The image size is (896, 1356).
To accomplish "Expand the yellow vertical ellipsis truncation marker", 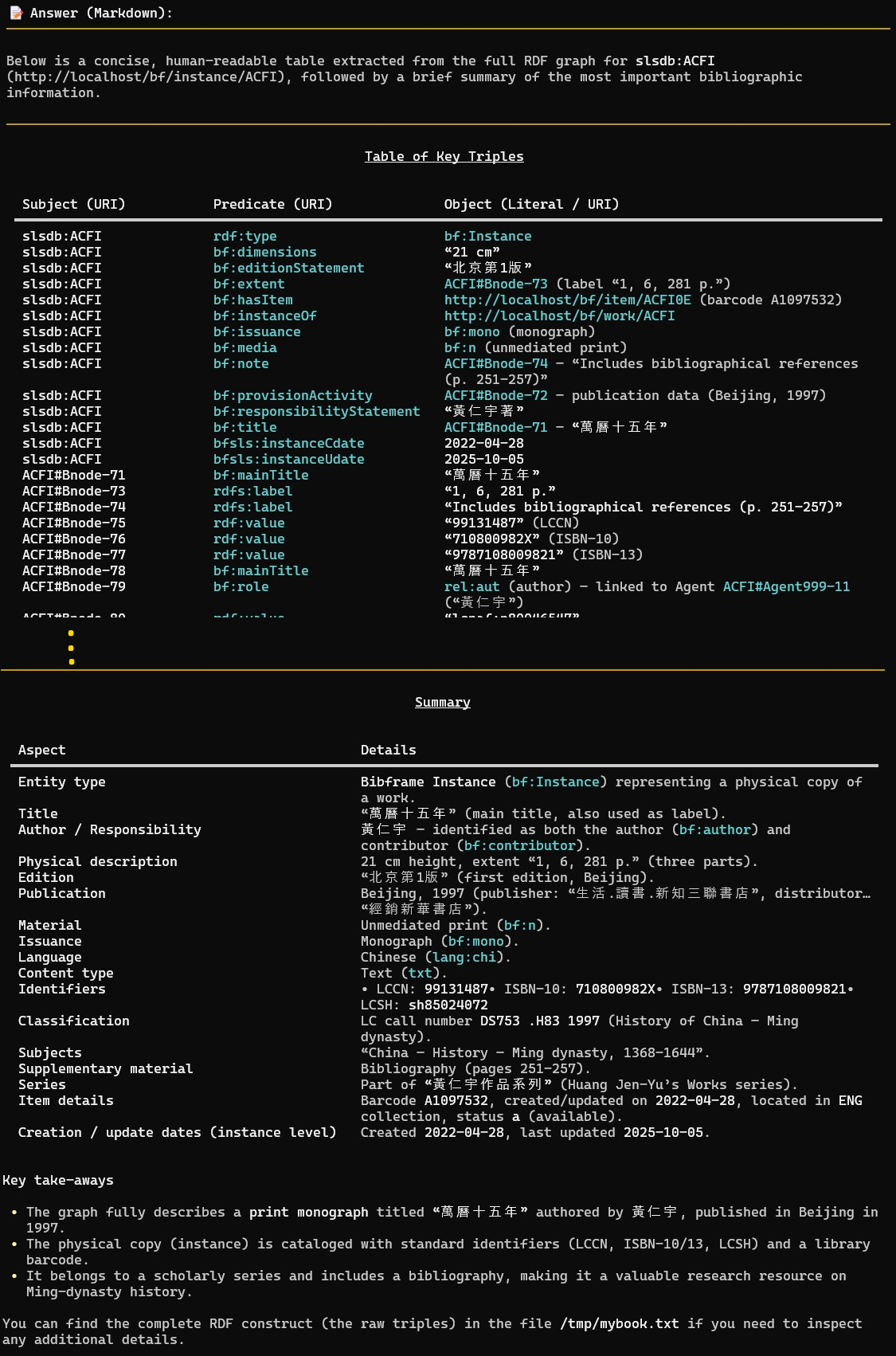I will click(x=72, y=647).
